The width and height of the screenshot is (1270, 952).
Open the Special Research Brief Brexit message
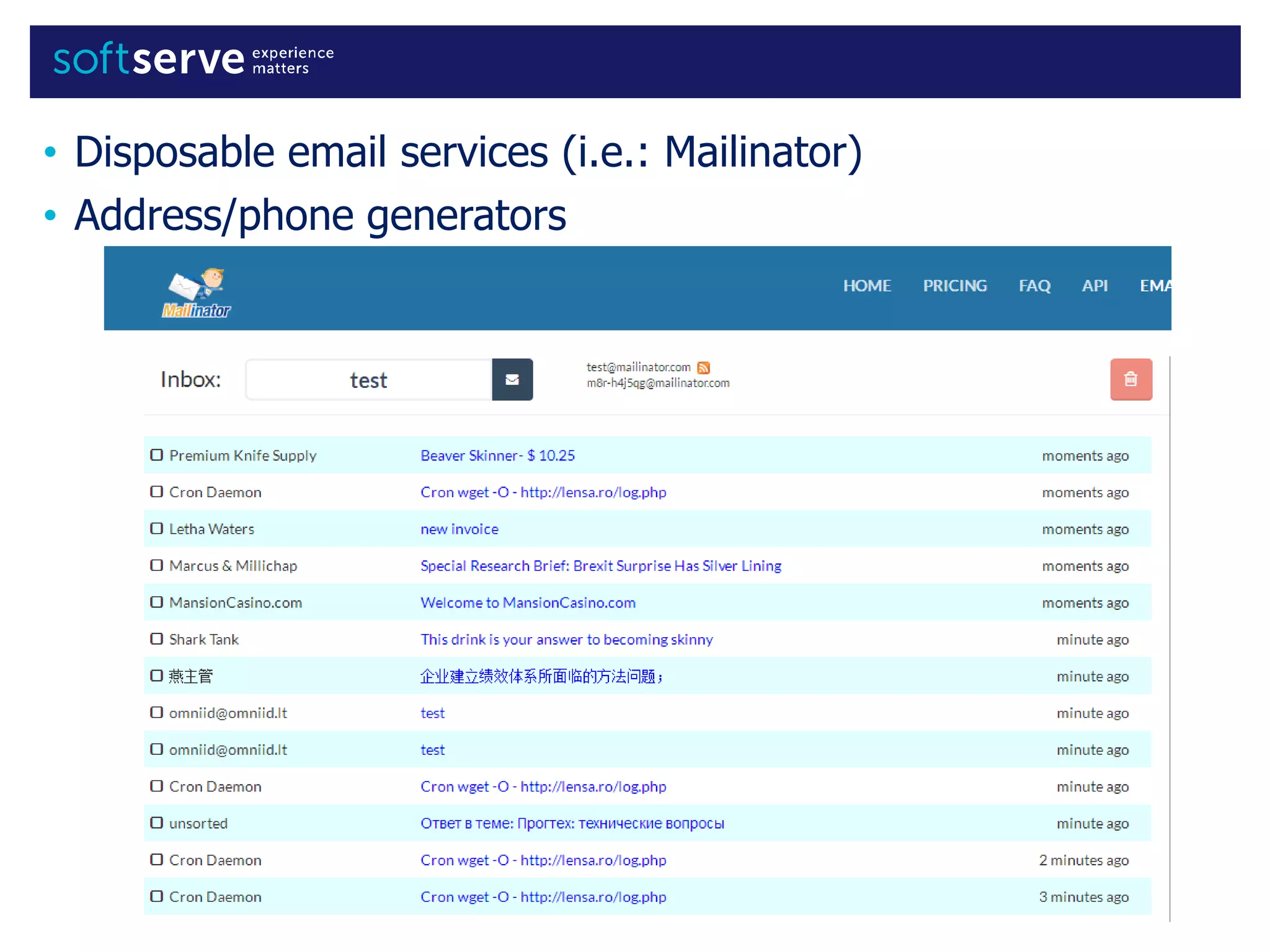pos(601,566)
